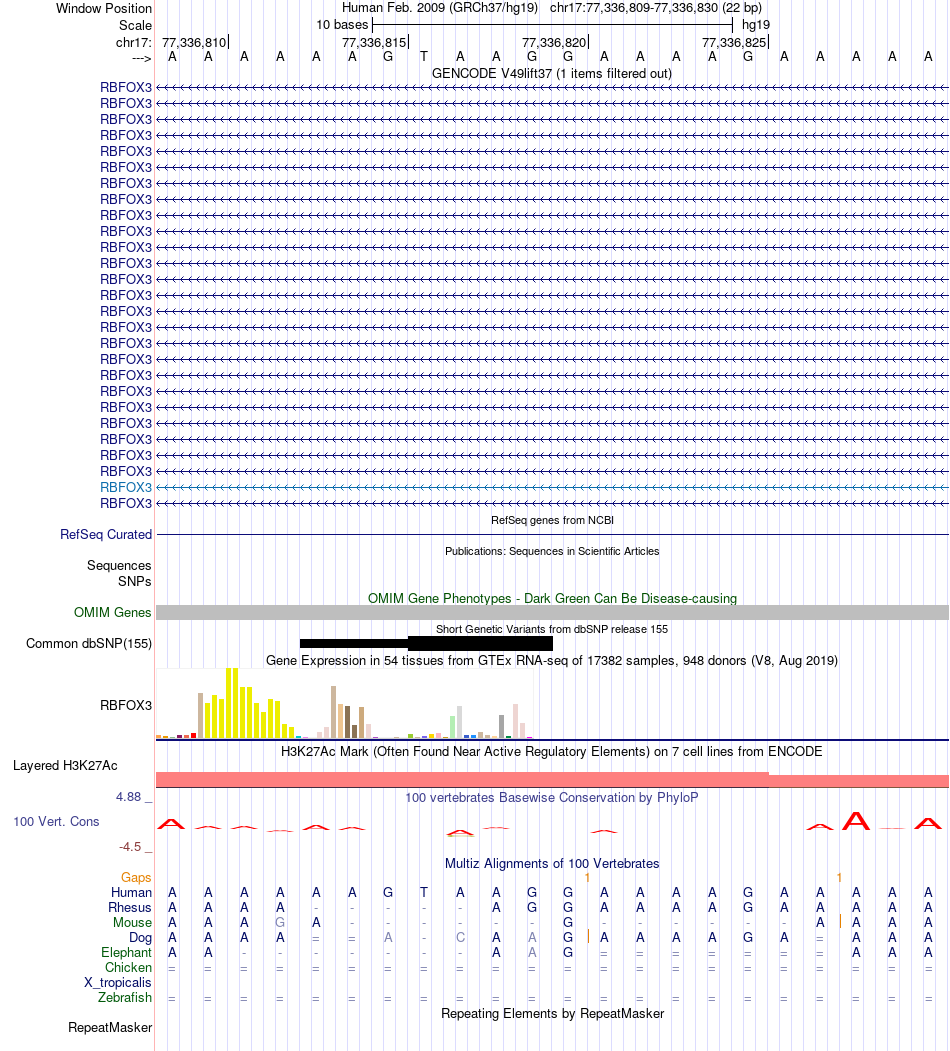This screenshot has height=1051, width=950.
Task: Click the Zebrafish species label
Action: (x=125, y=997)
